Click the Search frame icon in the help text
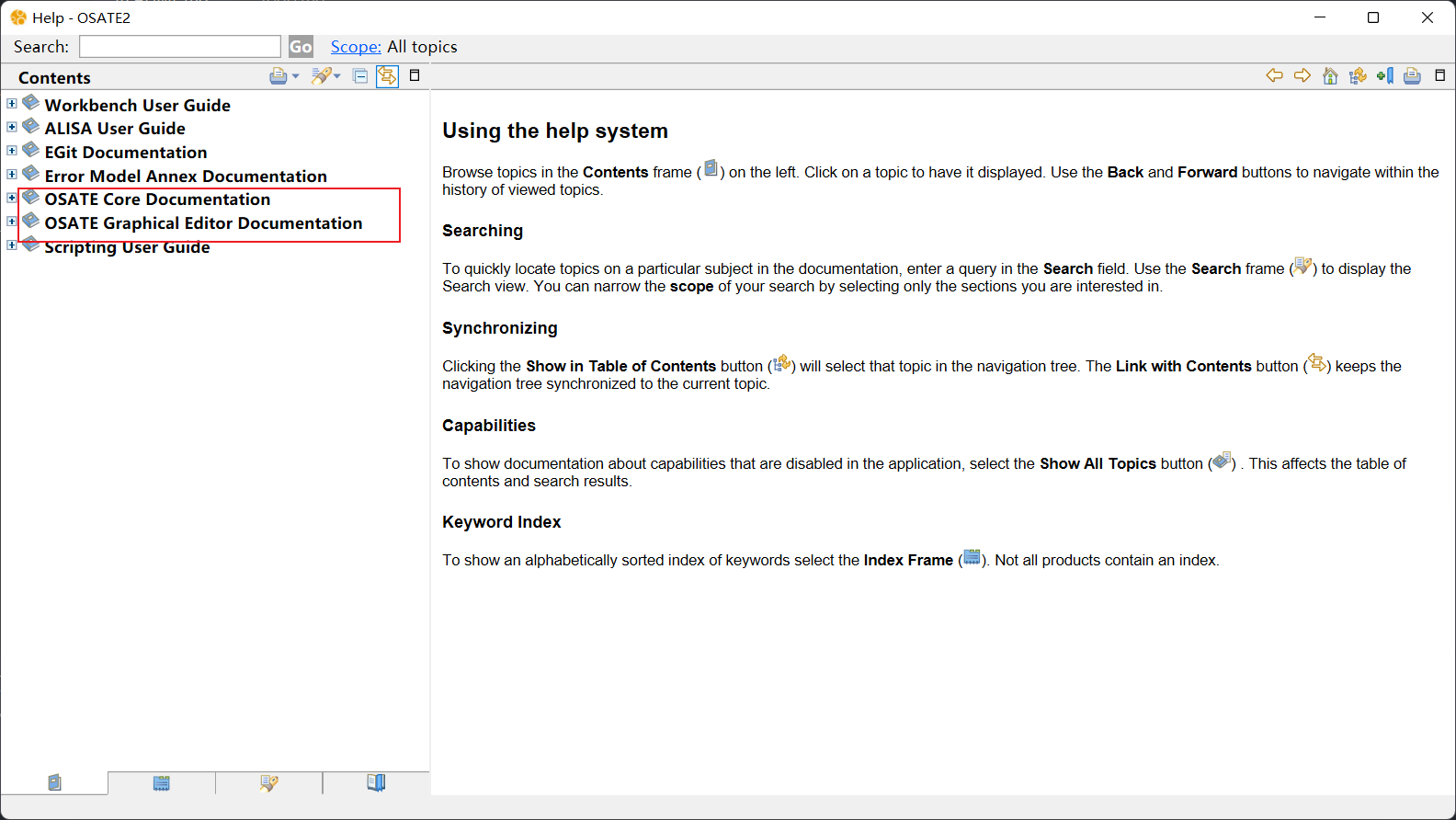The height and width of the screenshot is (820, 1456). pos(1302,266)
